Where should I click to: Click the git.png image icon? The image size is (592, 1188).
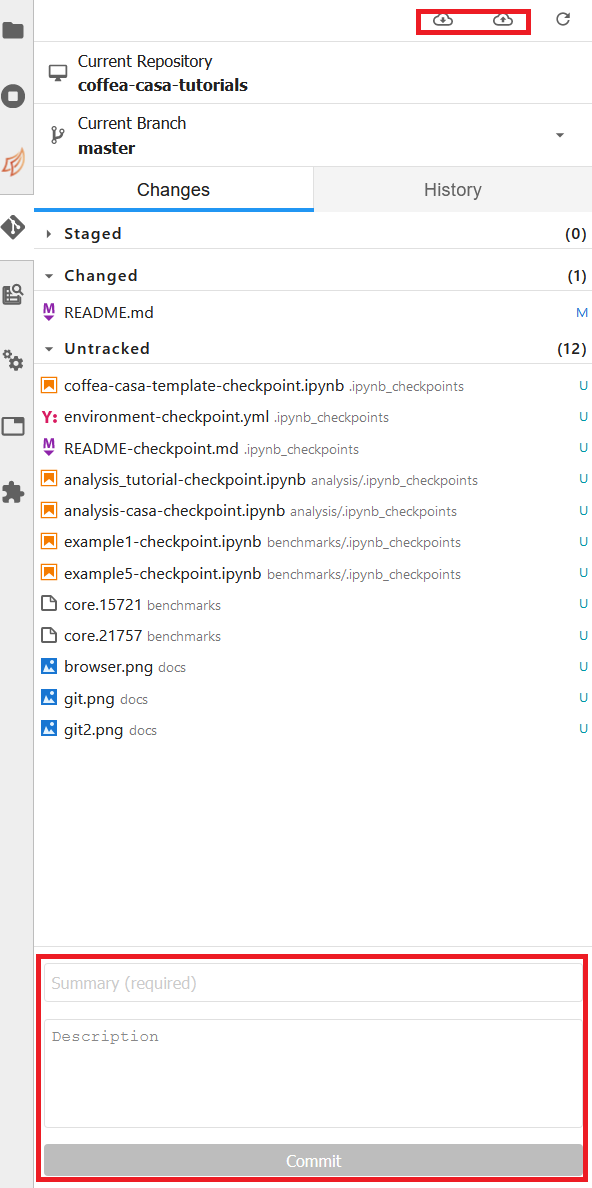pos(49,698)
